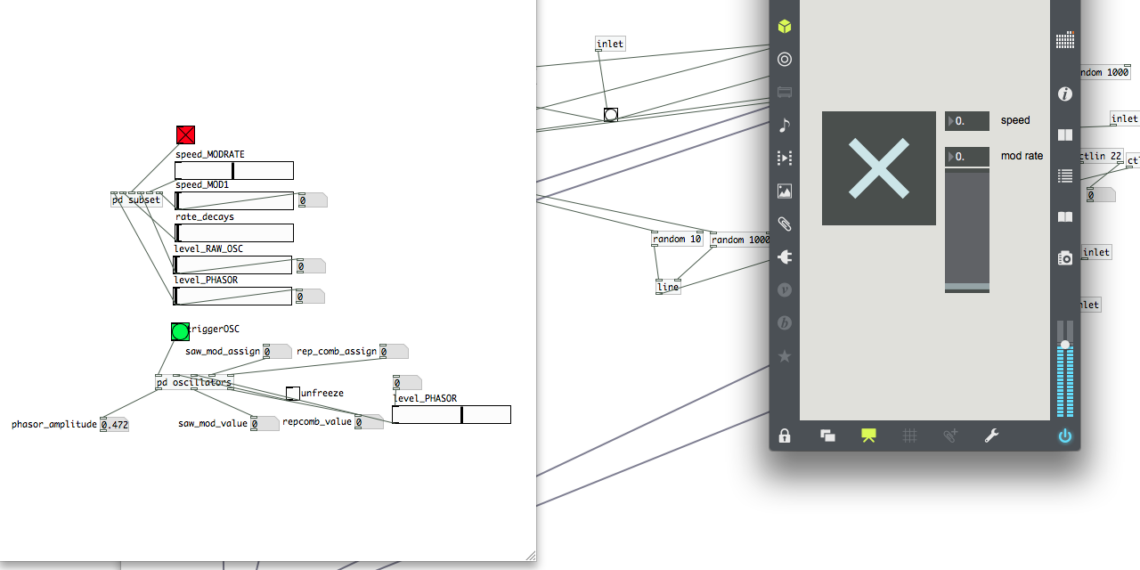Image resolution: width=1140 pixels, height=570 pixels.
Task: Open the plug-ins browser plug icon
Action: 785,257
